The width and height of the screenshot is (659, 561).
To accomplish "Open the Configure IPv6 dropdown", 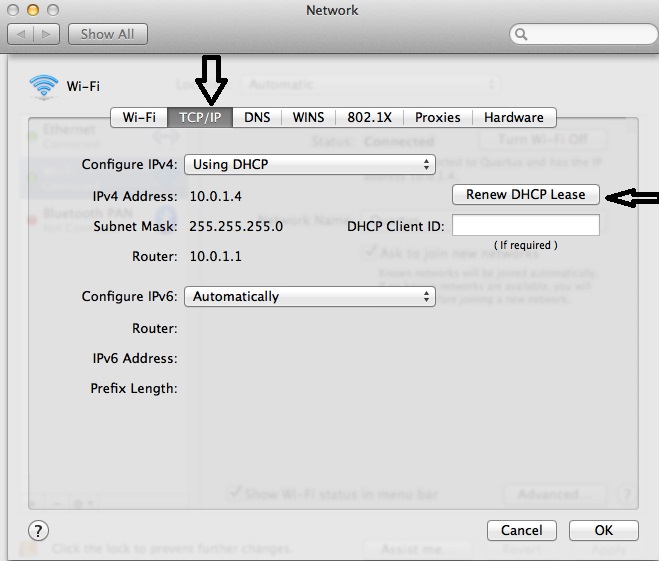I will tap(310, 297).
